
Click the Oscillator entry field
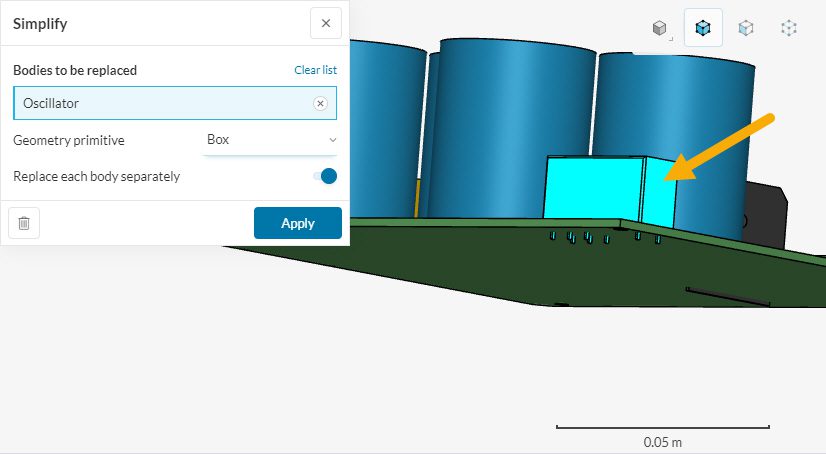pos(160,103)
